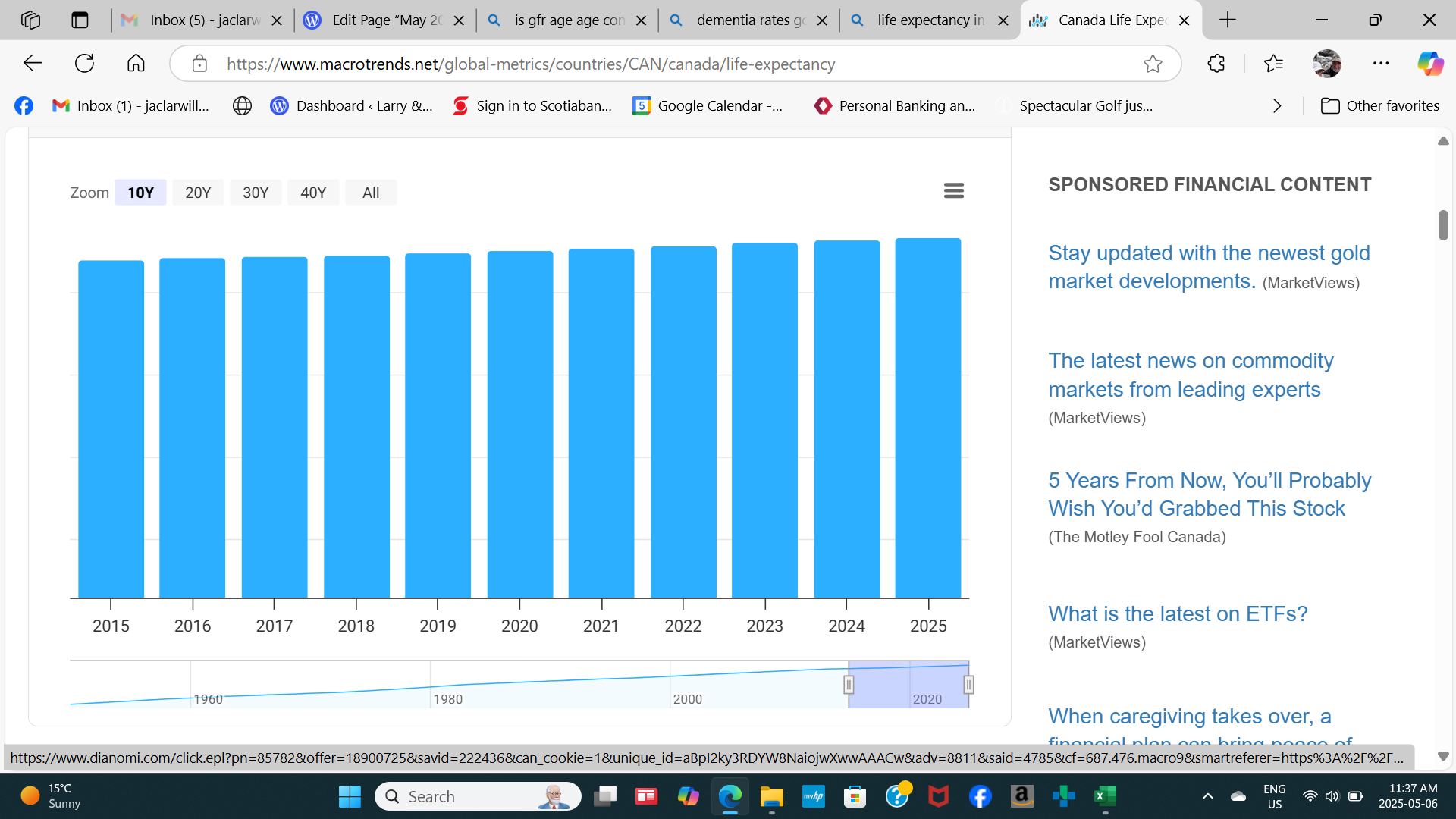Open the Copilot sidebar icon

coord(1430,64)
